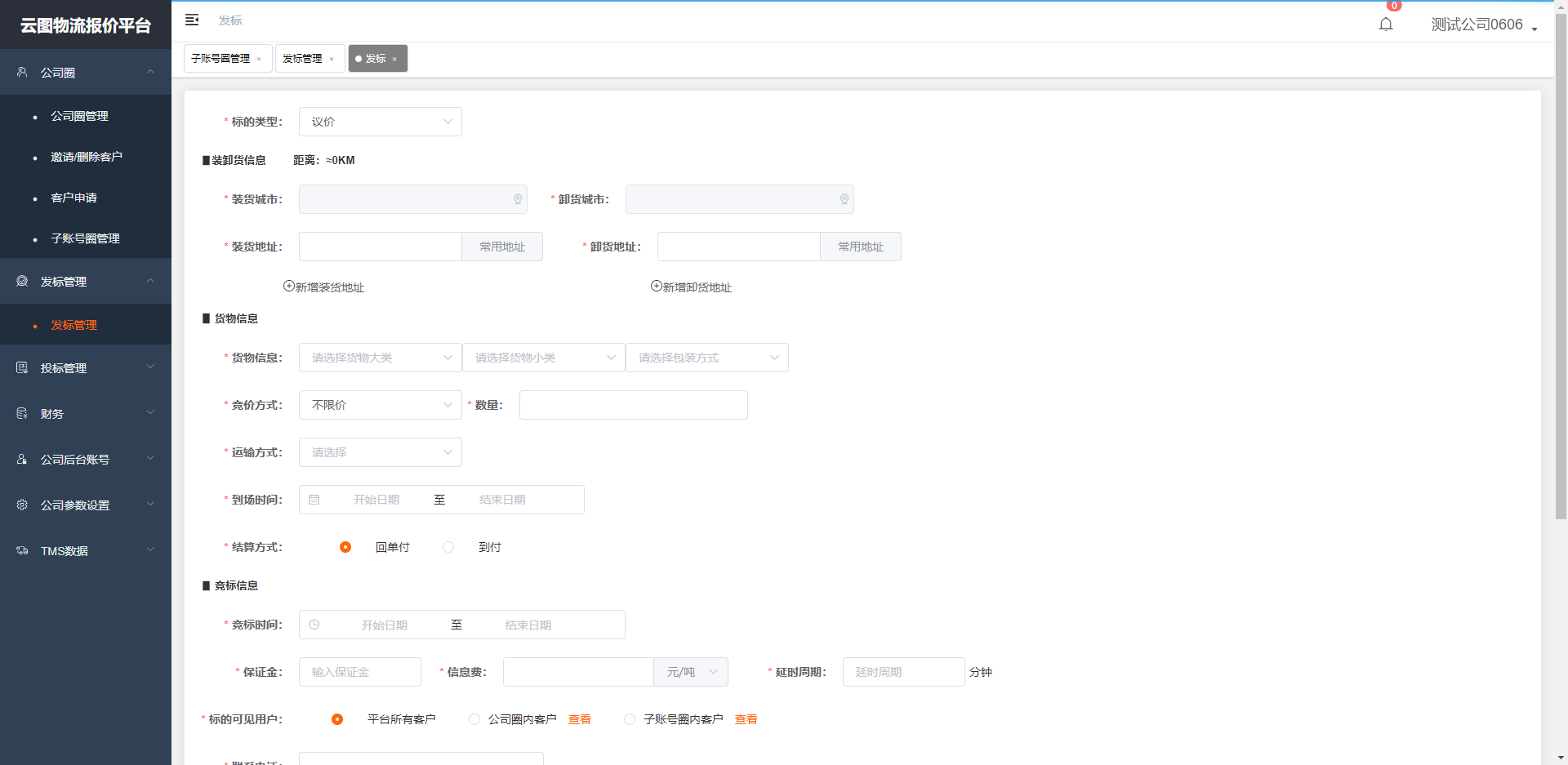This screenshot has width=1568, height=765.
Task: Focus the 装货地址 input field
Action: coord(381,247)
